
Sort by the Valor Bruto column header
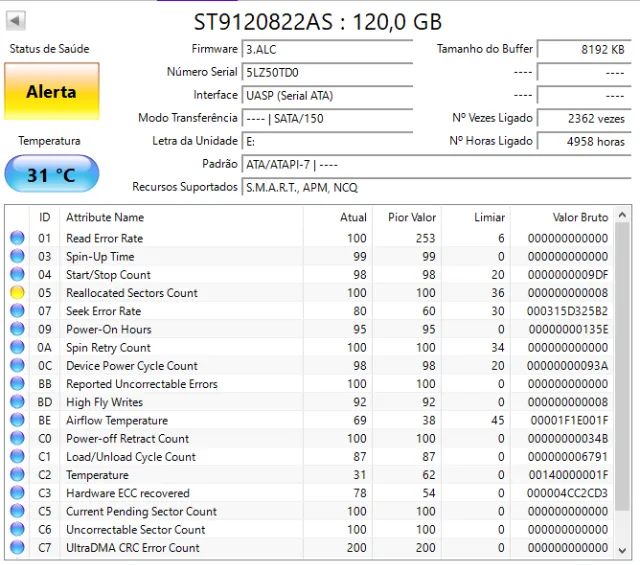click(x=563, y=217)
